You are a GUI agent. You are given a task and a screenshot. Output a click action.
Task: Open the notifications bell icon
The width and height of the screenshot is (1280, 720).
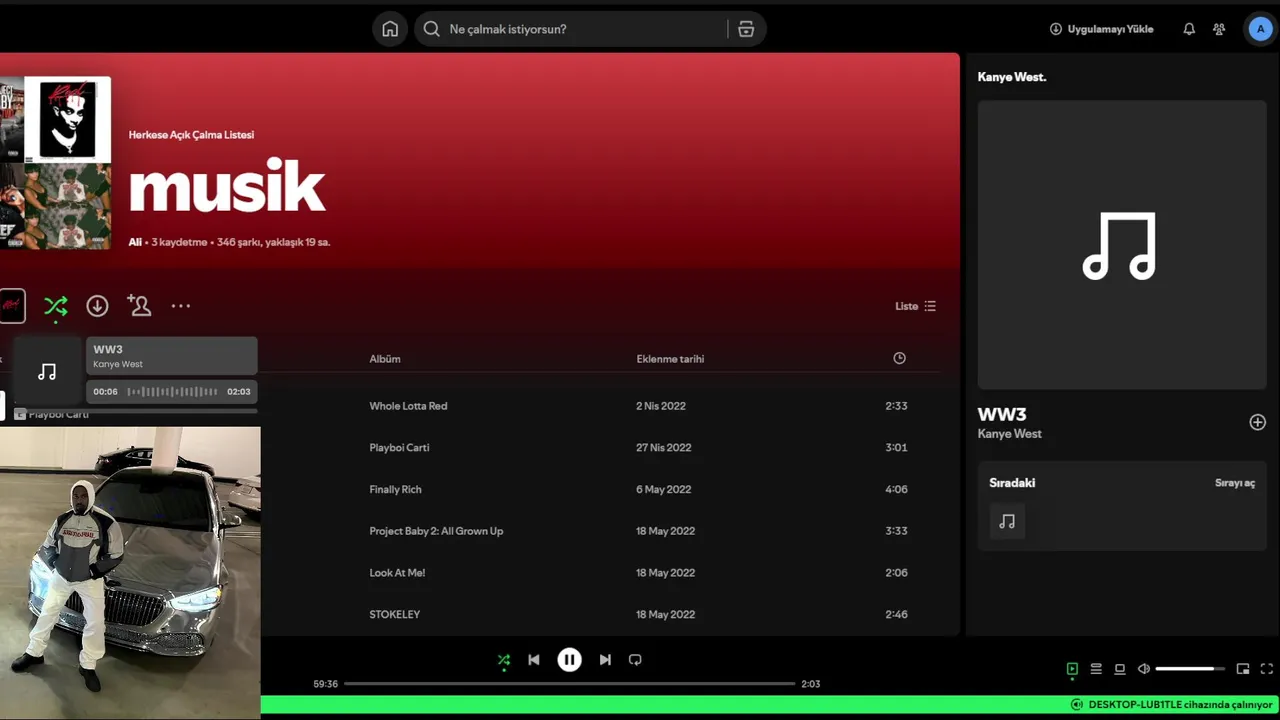[1189, 29]
